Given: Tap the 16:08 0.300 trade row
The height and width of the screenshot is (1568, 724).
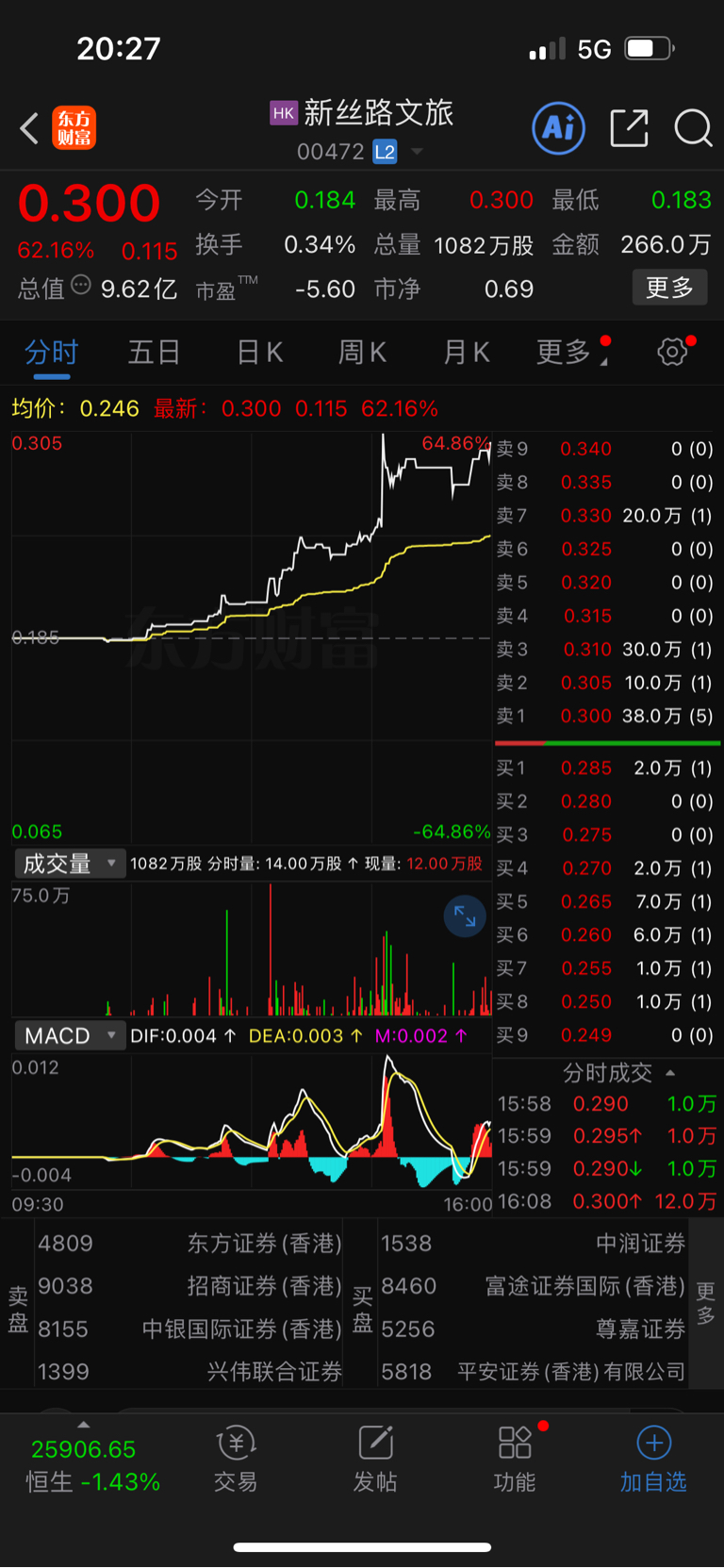Looking at the screenshot, I should pyautogui.click(x=607, y=1201).
